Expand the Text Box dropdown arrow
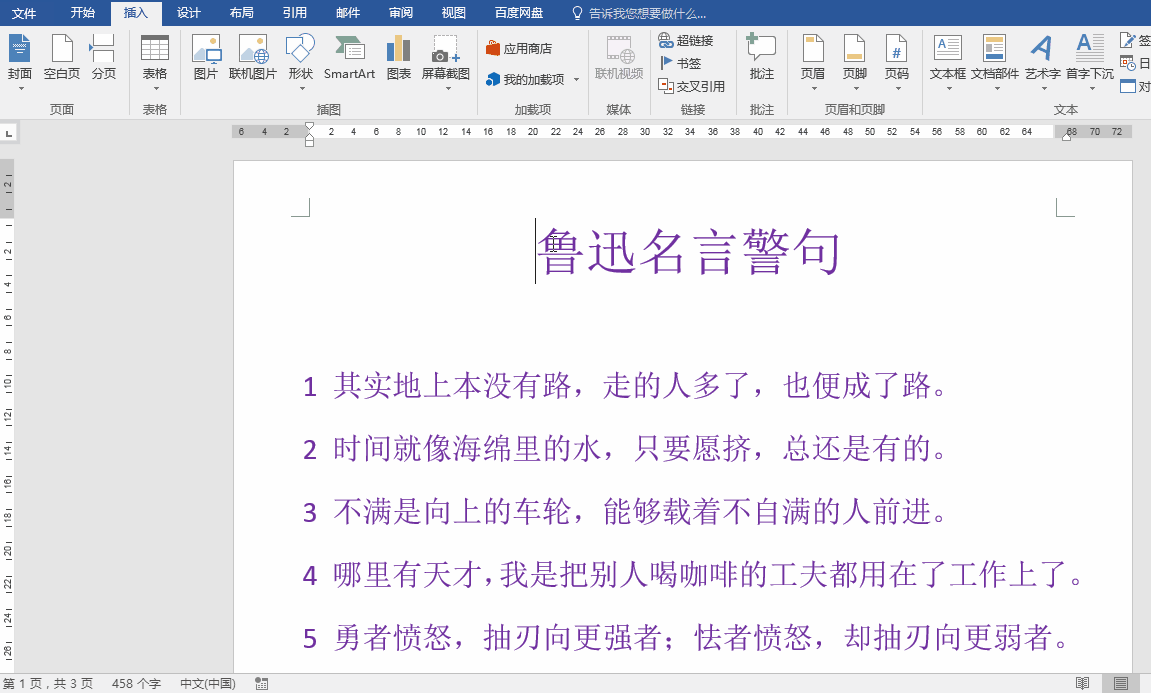The height and width of the screenshot is (693, 1151). (x=949, y=89)
